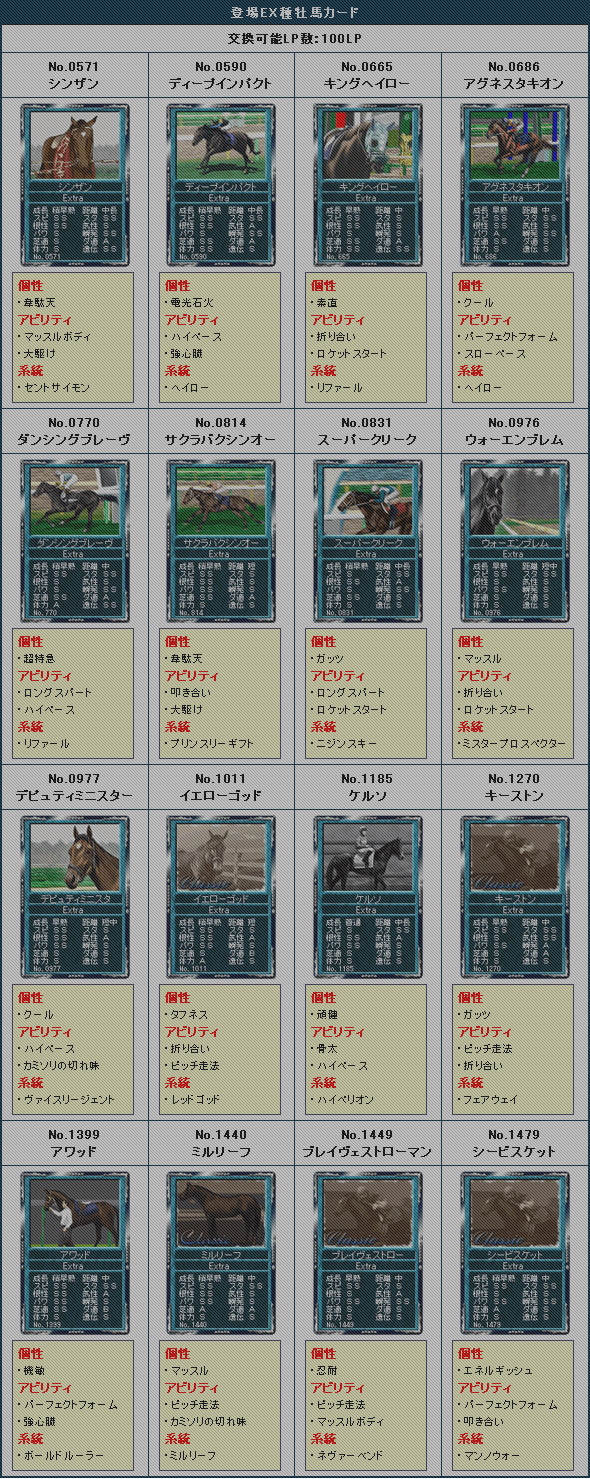
Task: Select the ケルソ horse card
Action: tap(367, 897)
